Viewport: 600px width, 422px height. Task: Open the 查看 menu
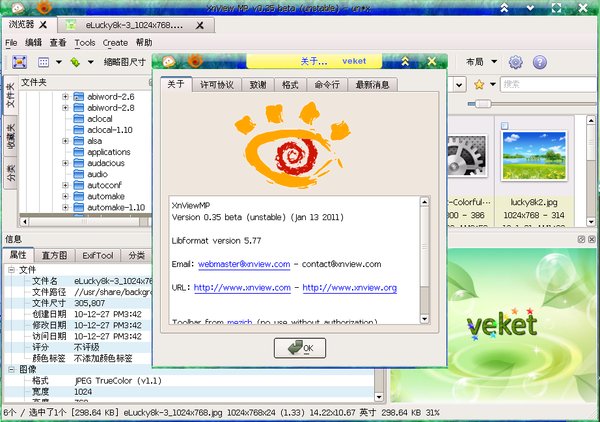point(58,42)
